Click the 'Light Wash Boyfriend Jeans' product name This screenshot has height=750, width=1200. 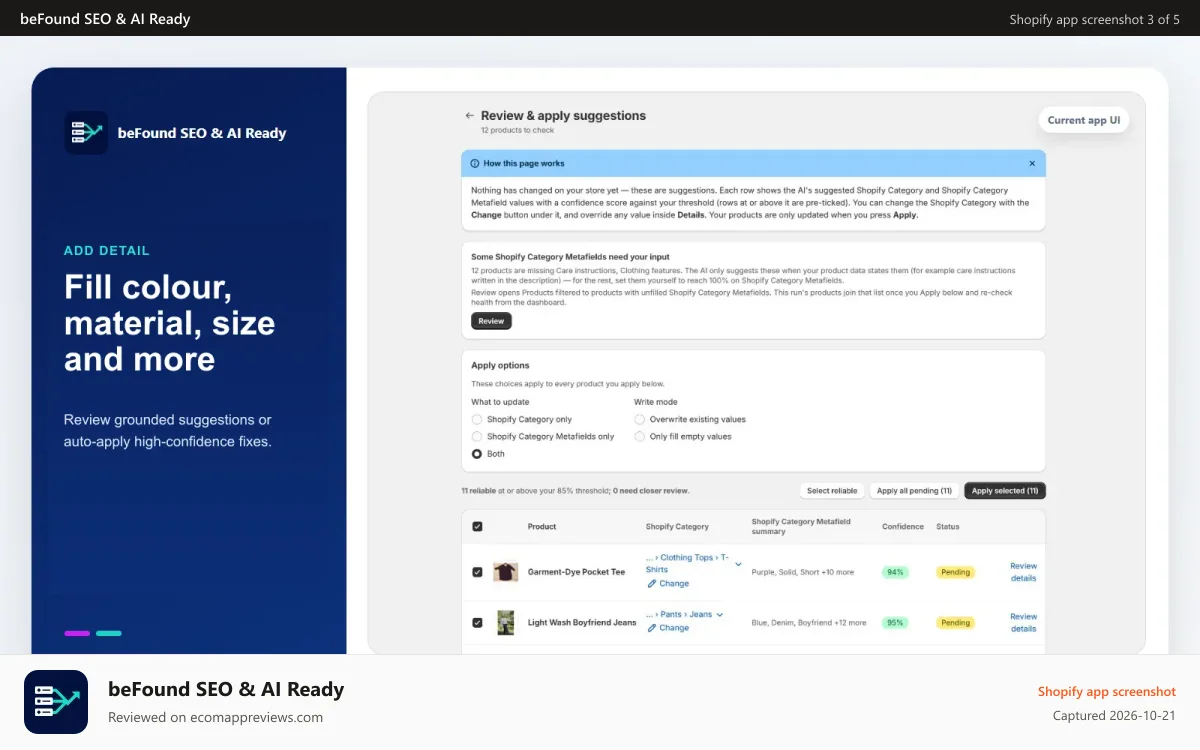(582, 622)
